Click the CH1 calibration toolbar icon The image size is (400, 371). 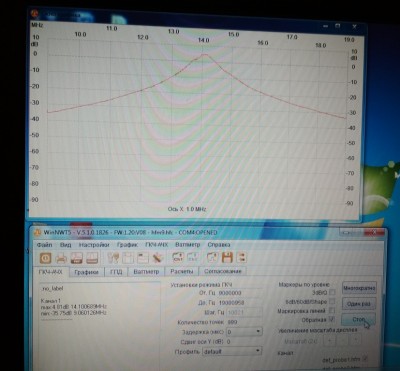coord(178,257)
